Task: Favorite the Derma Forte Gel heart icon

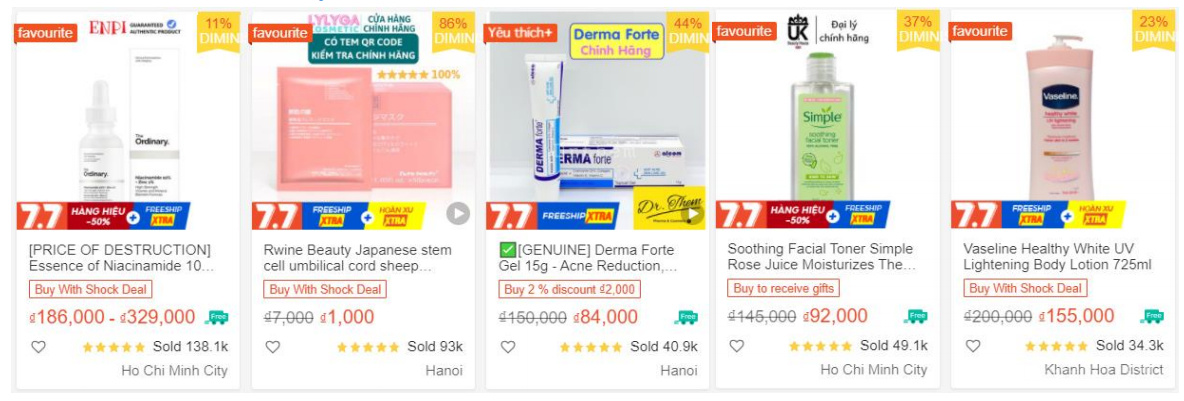Action: tap(508, 347)
